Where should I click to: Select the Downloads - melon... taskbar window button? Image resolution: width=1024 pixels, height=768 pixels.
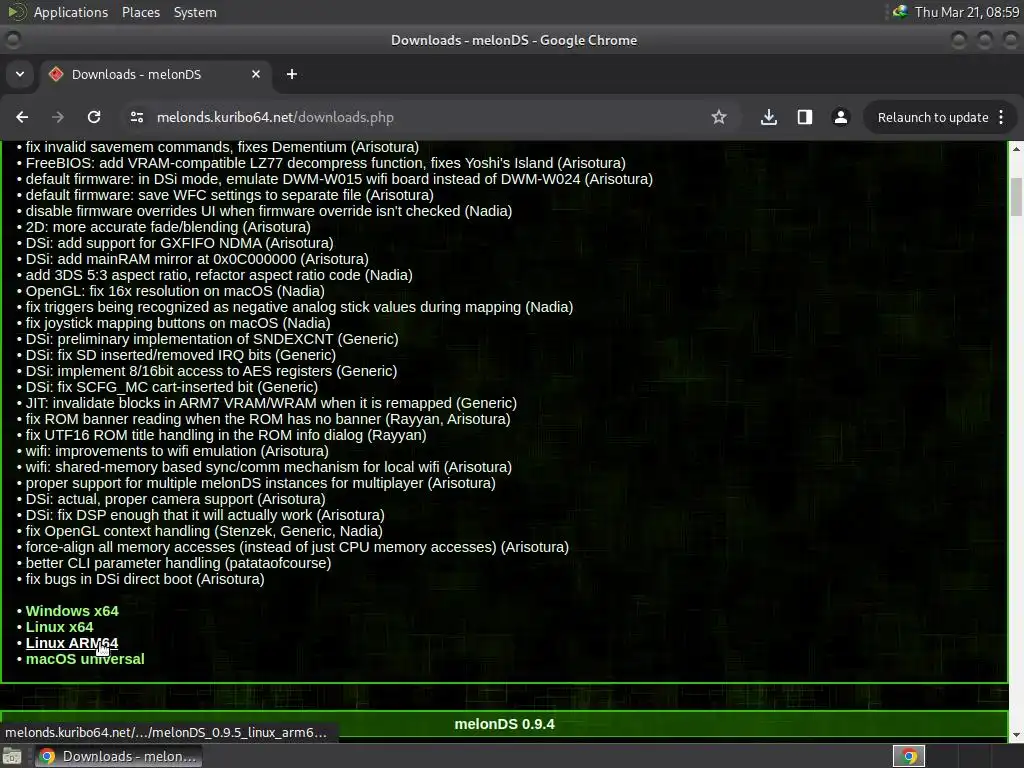tap(118, 756)
